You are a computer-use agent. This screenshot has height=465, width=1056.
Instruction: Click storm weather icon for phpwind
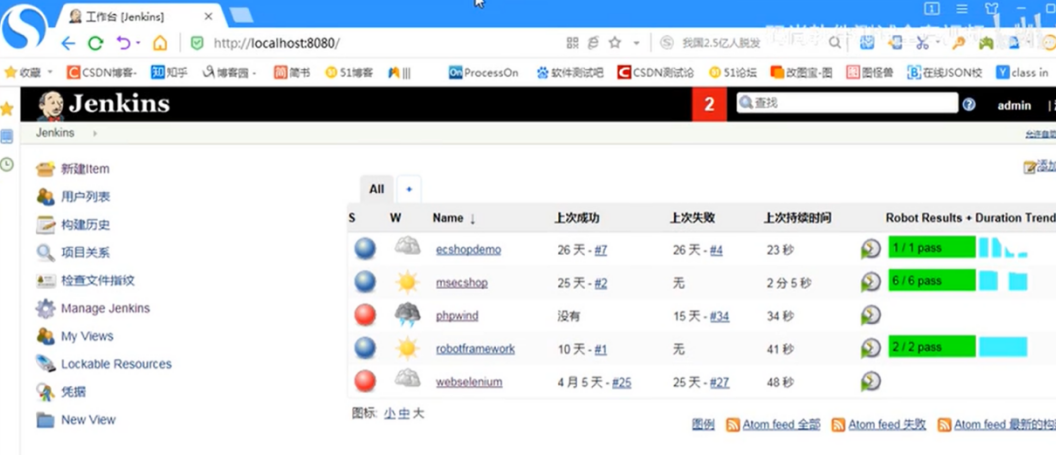point(407,315)
